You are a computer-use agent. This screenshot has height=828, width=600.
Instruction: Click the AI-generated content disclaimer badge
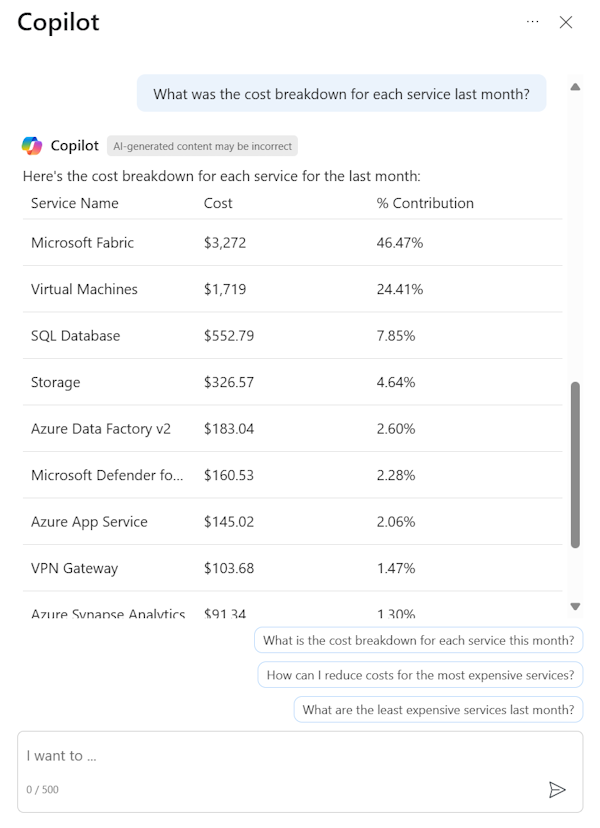coord(203,146)
